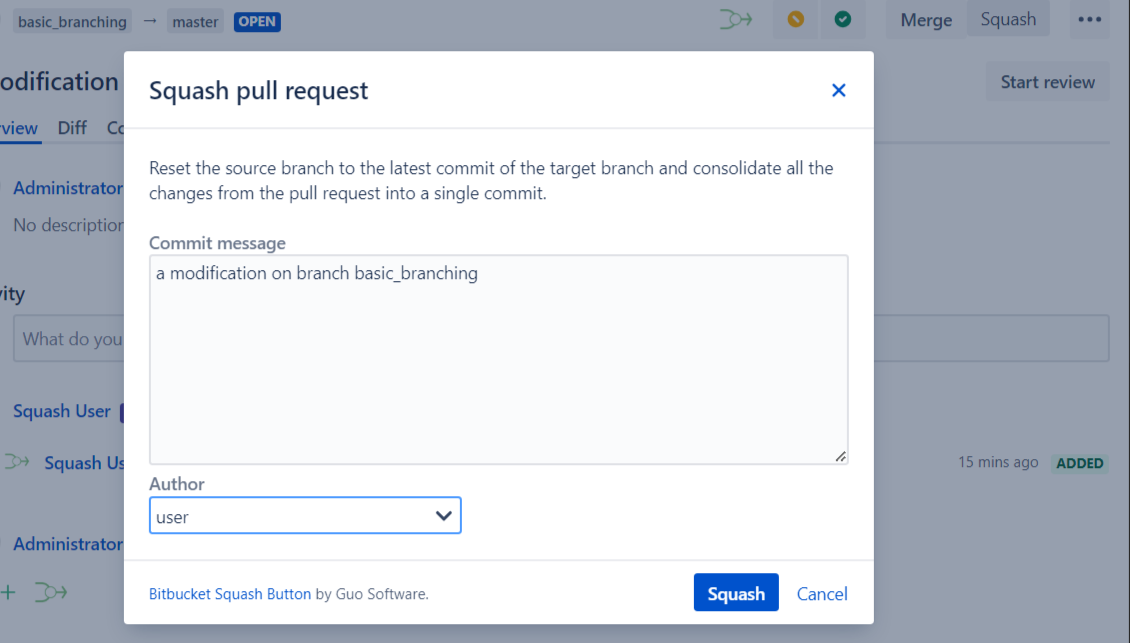Expand Author list using chevron arrow
The image size is (1130, 643).
tap(444, 516)
